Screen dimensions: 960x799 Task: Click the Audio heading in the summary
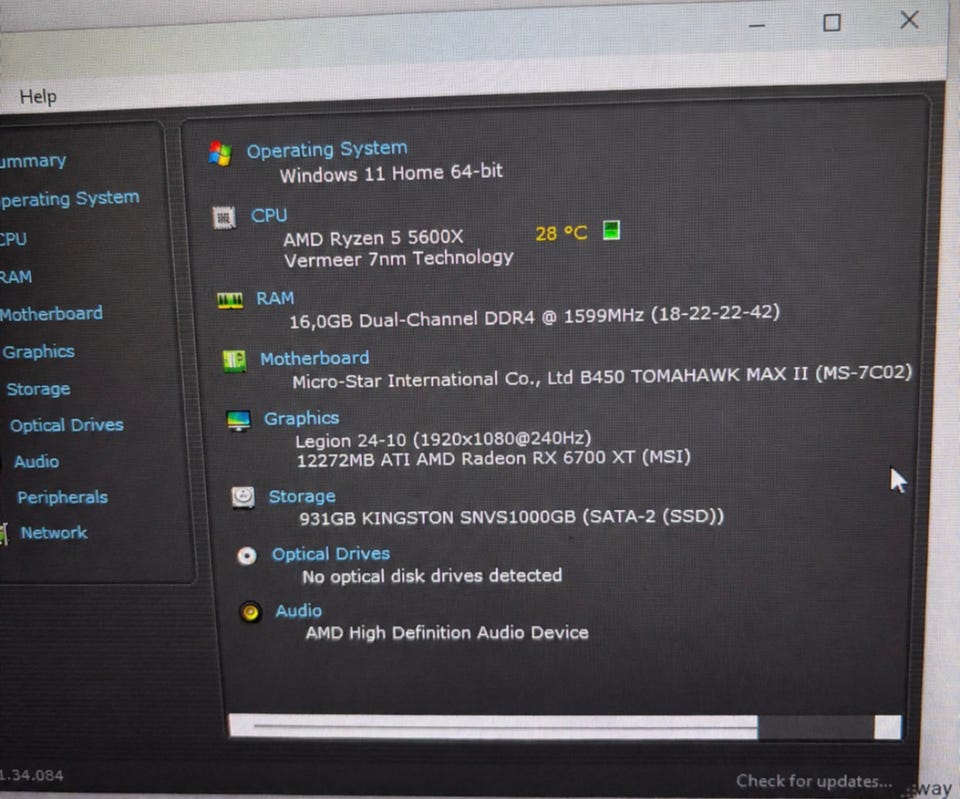(x=298, y=611)
